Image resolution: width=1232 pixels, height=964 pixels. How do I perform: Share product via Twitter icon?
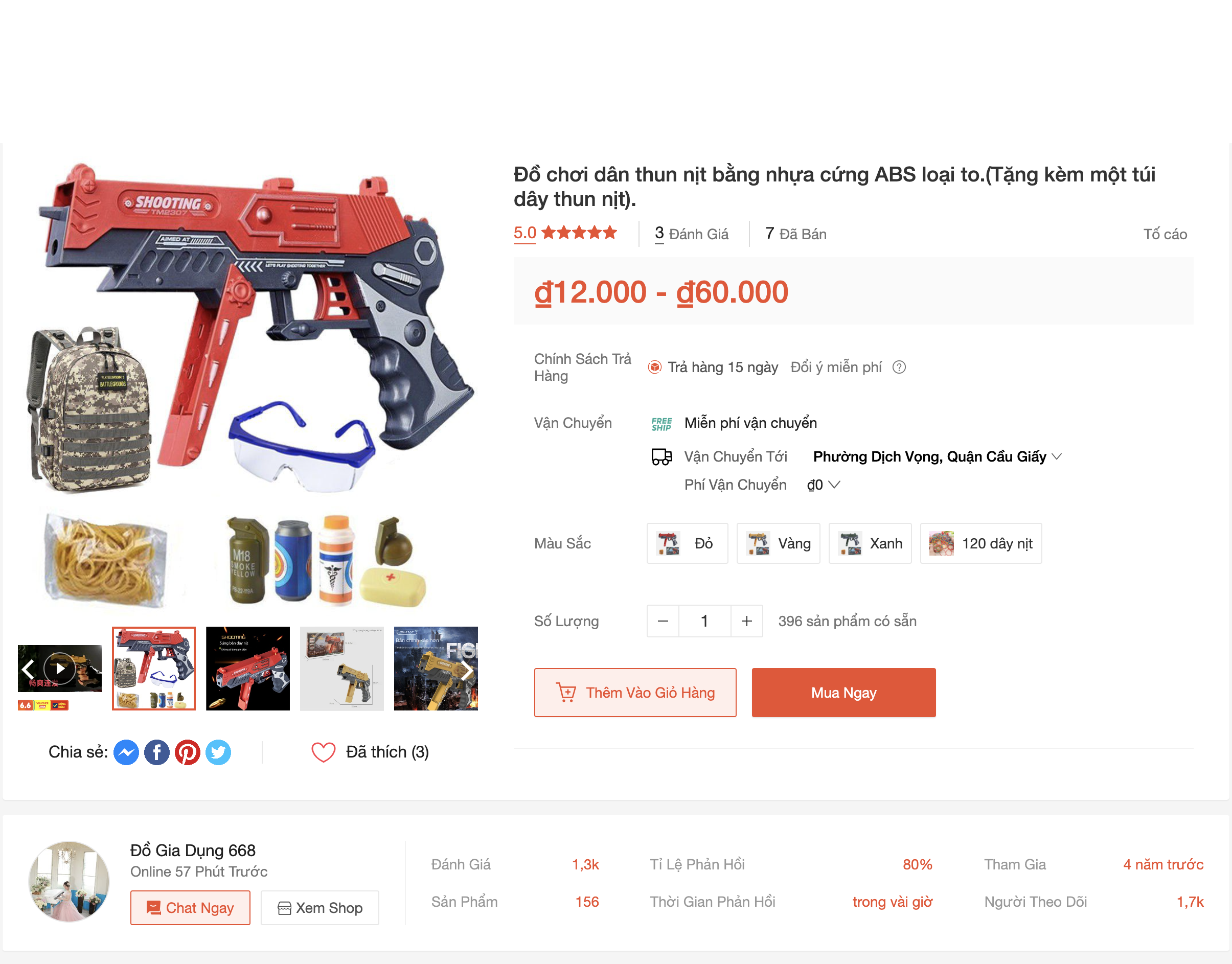(218, 752)
